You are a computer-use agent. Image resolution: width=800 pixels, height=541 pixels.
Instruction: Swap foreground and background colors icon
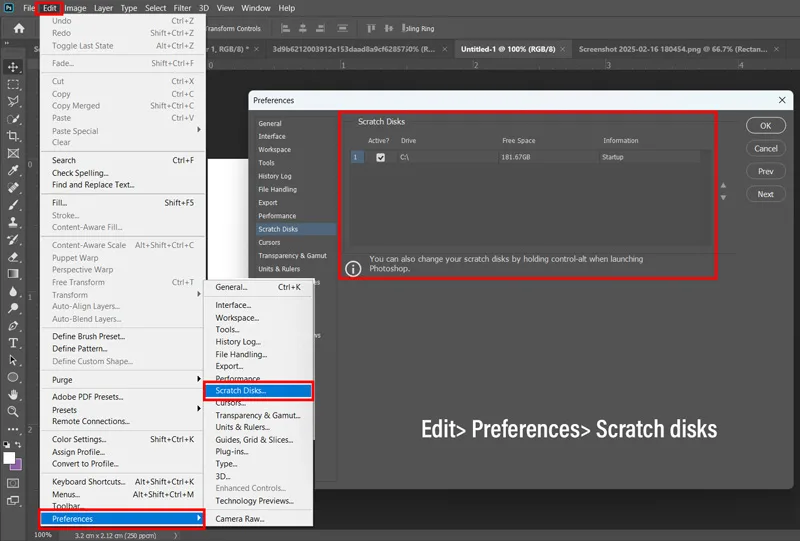point(18,445)
